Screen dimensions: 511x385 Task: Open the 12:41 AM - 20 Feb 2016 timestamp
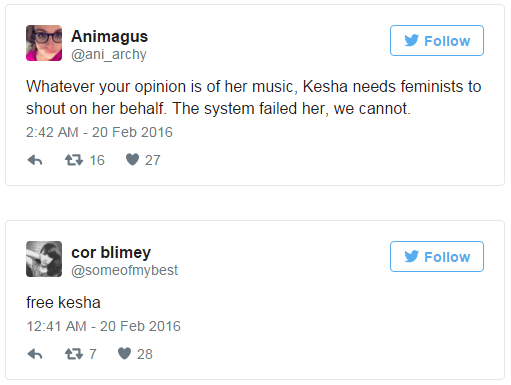[x=103, y=326]
